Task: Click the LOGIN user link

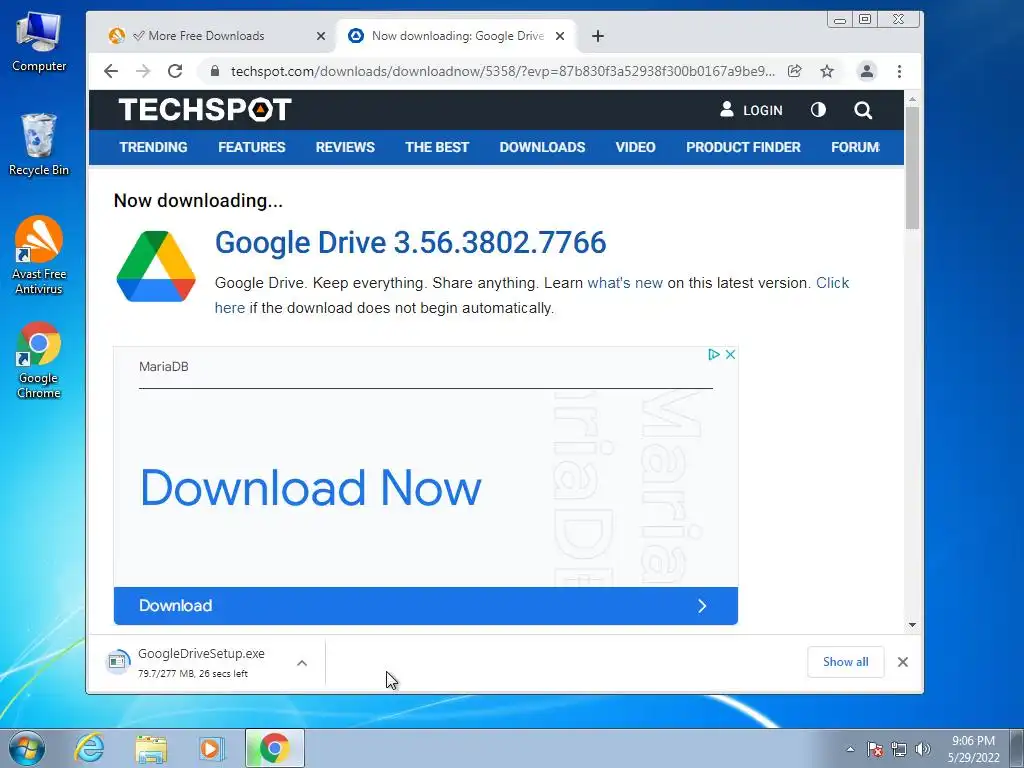Action: [751, 110]
